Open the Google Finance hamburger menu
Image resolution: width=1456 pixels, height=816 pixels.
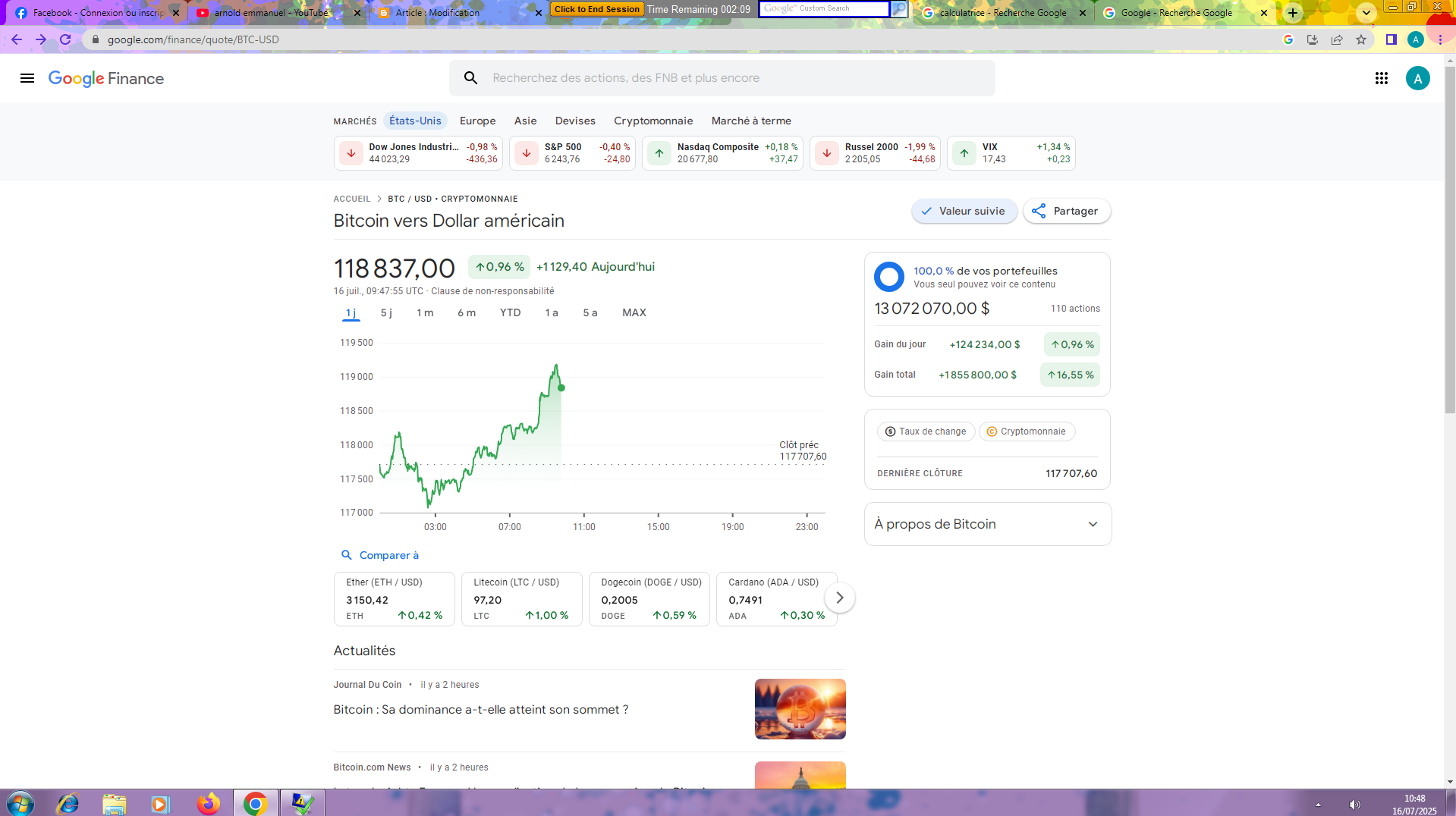point(27,78)
